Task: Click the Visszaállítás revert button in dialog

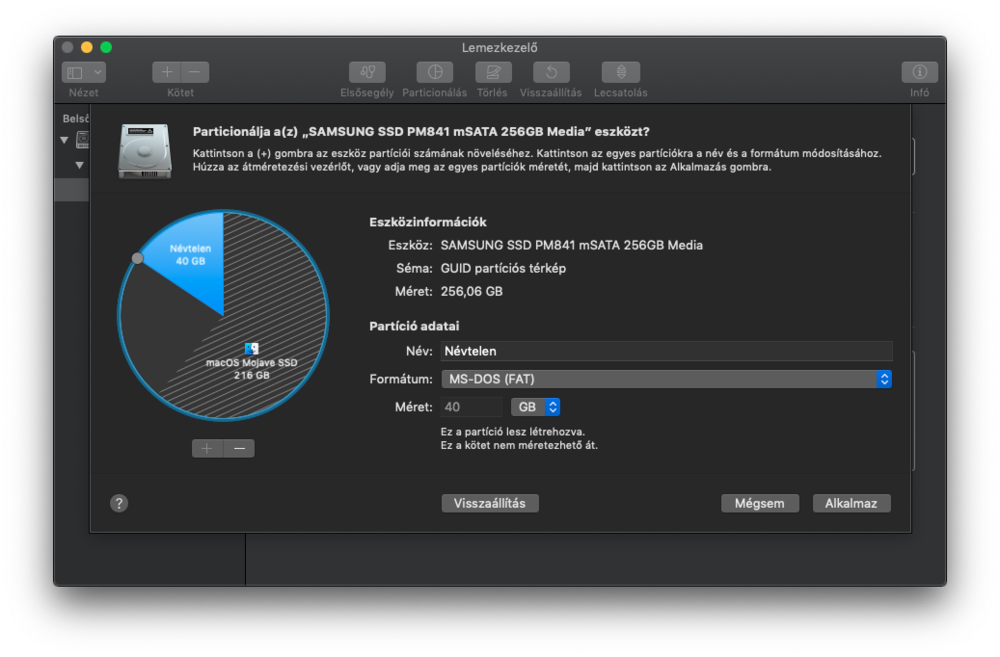Action: click(x=490, y=503)
